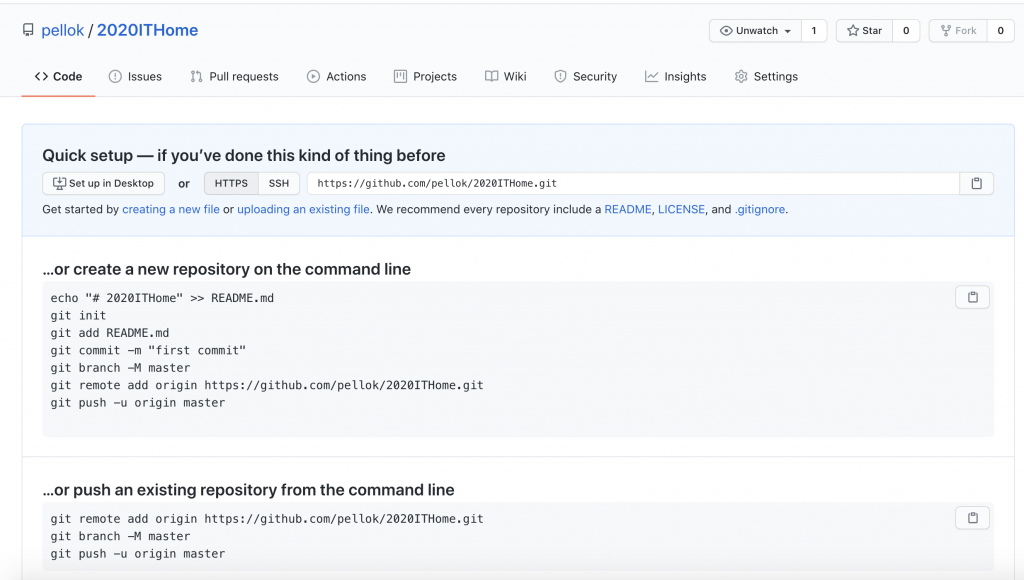This screenshot has height=580, width=1024.
Task: Copy the push existing repository commands
Action: 972,517
